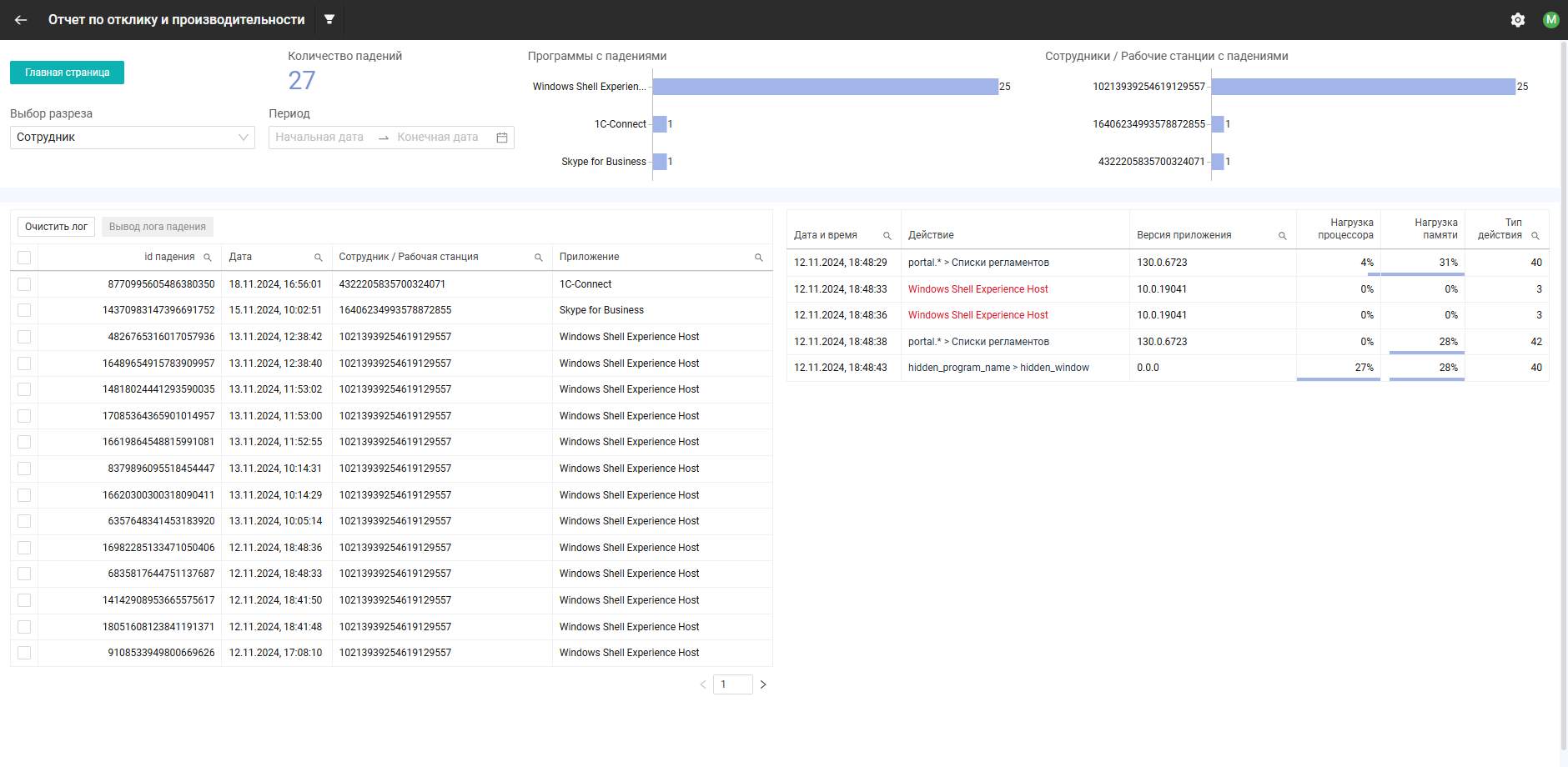Check the Skype for Business crash row
Viewport: 1568px width, 767px height.
pos(24,310)
